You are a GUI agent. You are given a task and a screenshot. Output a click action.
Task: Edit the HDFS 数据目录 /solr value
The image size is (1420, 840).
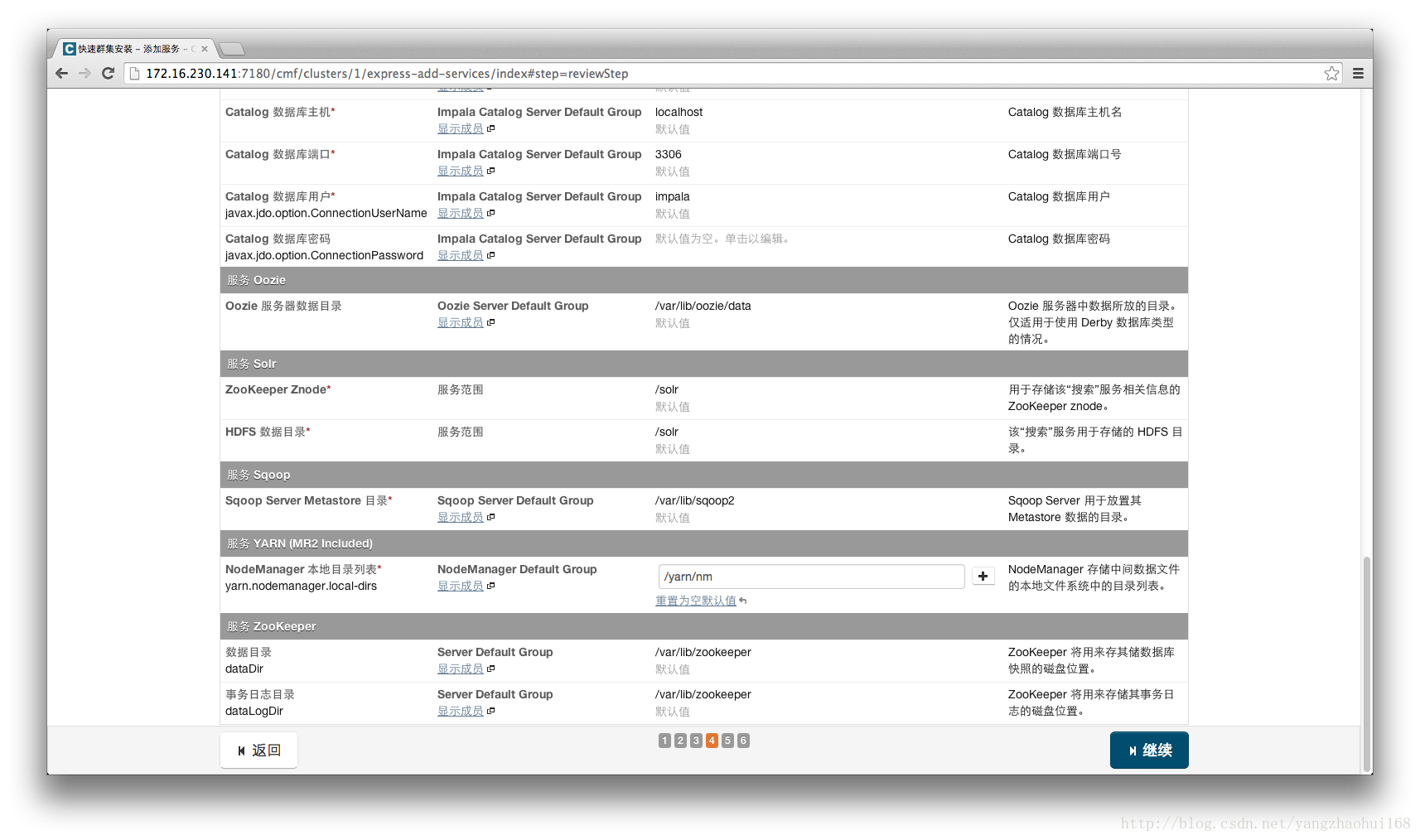667,432
